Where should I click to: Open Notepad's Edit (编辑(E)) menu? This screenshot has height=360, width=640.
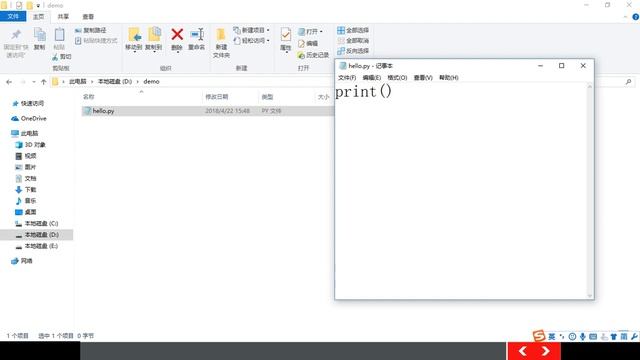(371, 78)
